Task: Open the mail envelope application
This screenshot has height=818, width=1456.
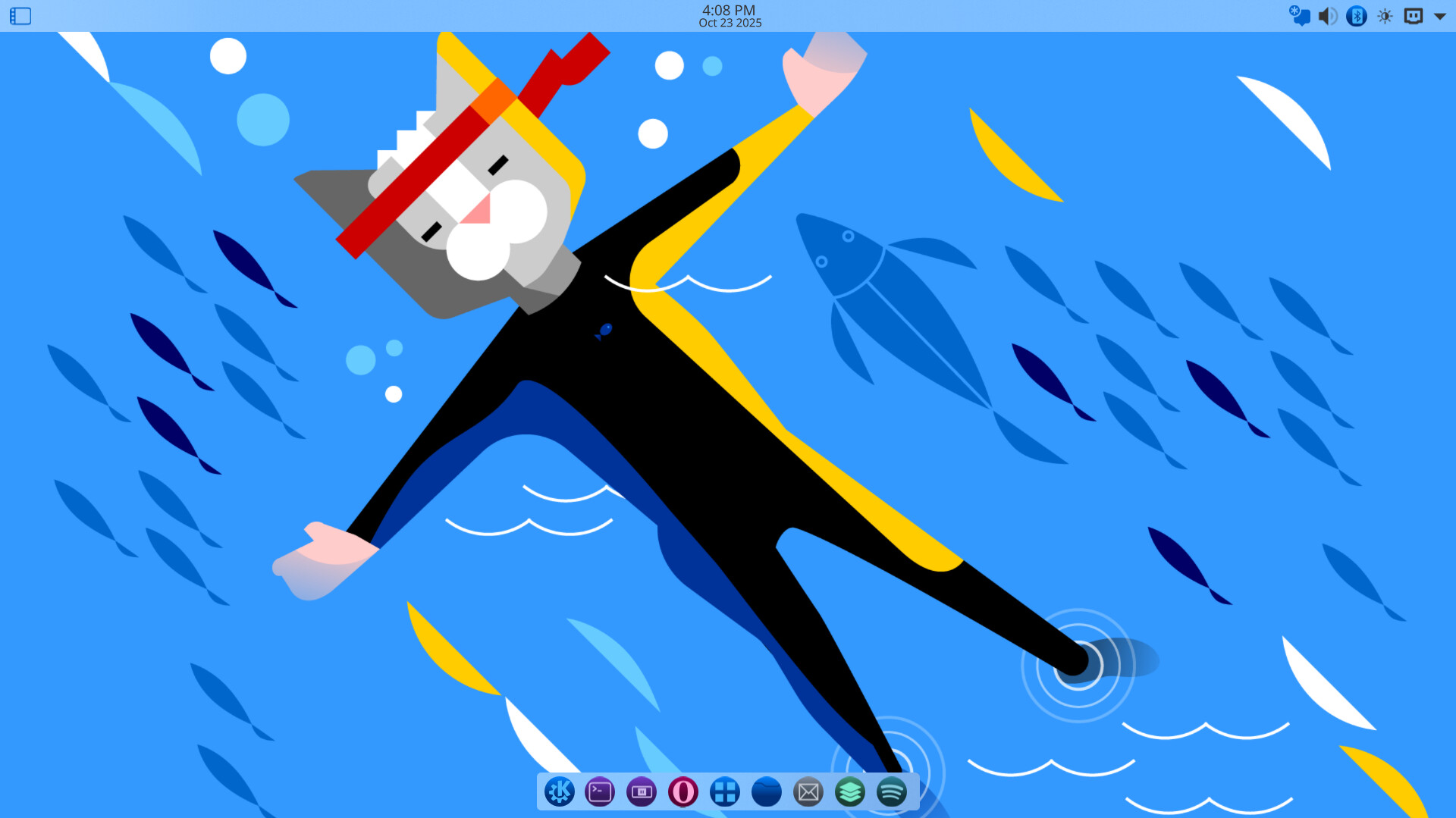Action: click(x=808, y=792)
